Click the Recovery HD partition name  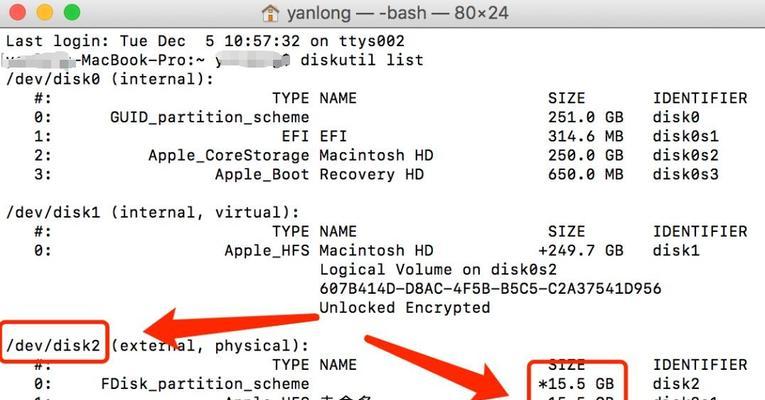[x=371, y=174]
